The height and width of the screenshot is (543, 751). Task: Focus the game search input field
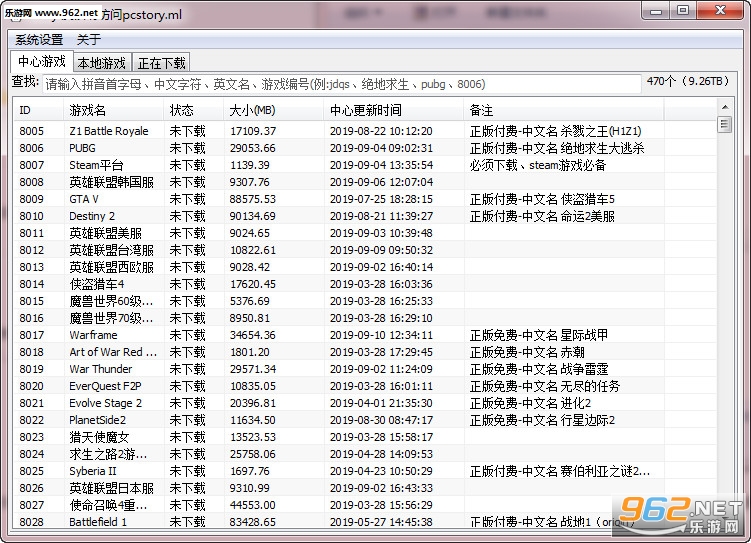tap(341, 84)
